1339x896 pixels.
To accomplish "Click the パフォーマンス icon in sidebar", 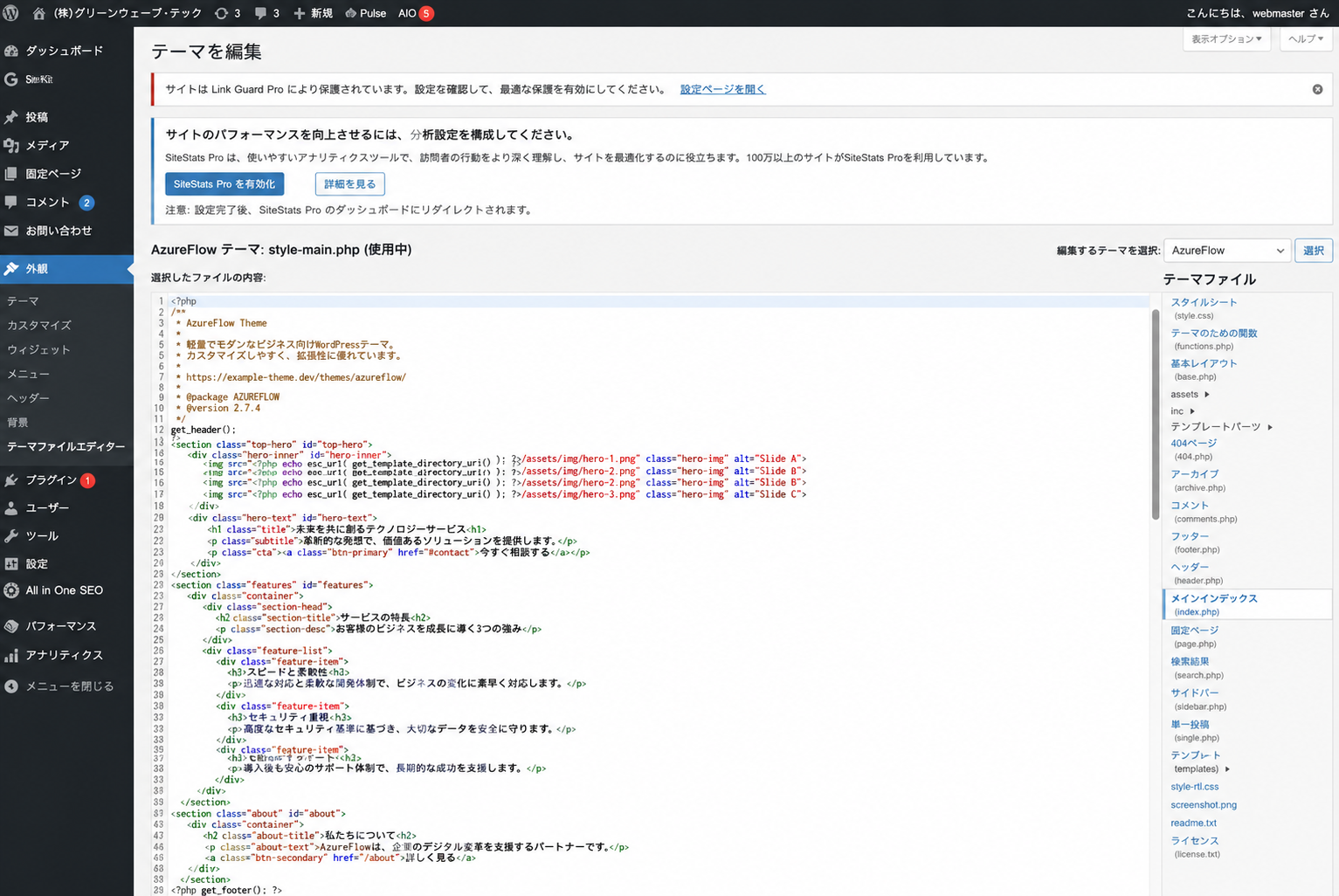I will click(11, 626).
